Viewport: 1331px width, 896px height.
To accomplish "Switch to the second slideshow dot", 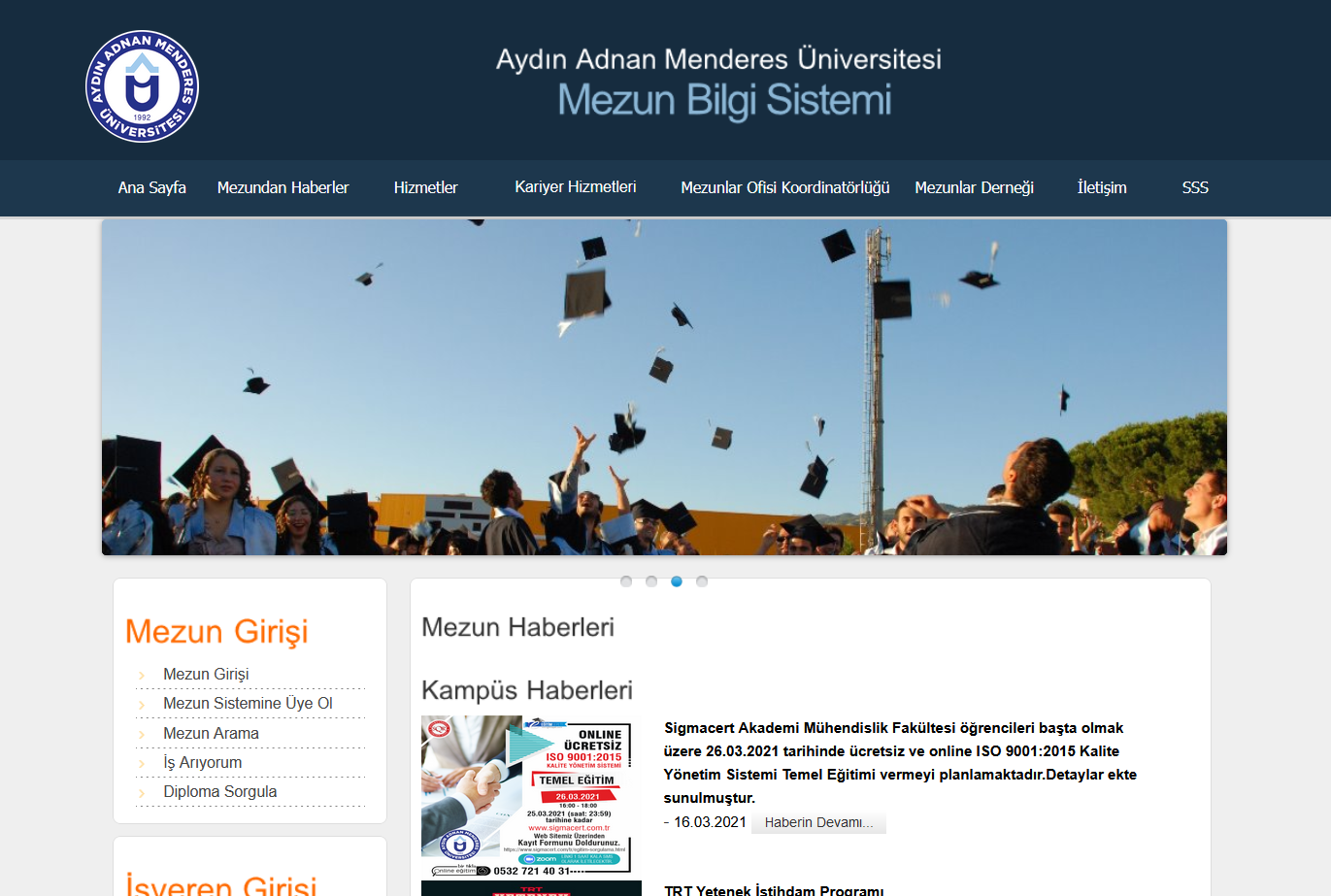I will [651, 581].
